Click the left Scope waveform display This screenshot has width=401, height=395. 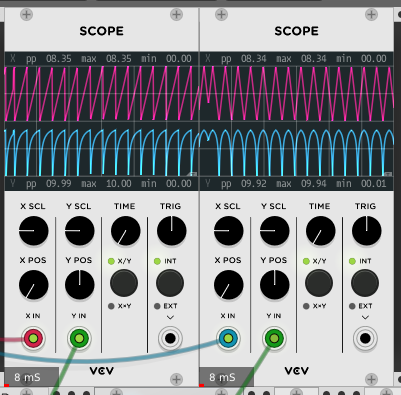point(102,121)
